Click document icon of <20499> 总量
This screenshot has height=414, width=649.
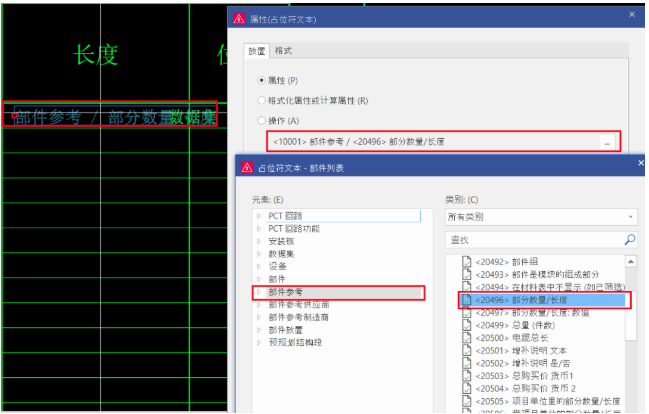(x=466, y=325)
